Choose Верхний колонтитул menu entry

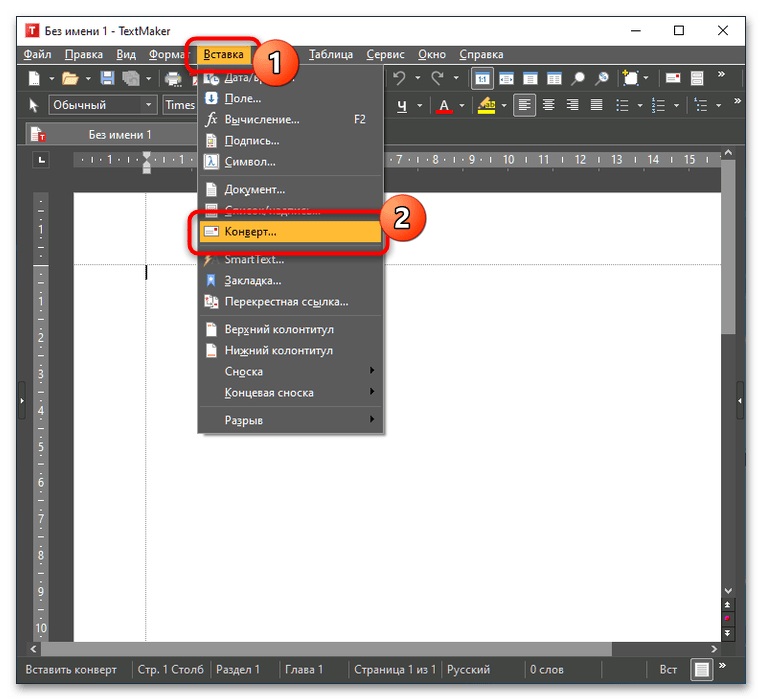tap(279, 329)
